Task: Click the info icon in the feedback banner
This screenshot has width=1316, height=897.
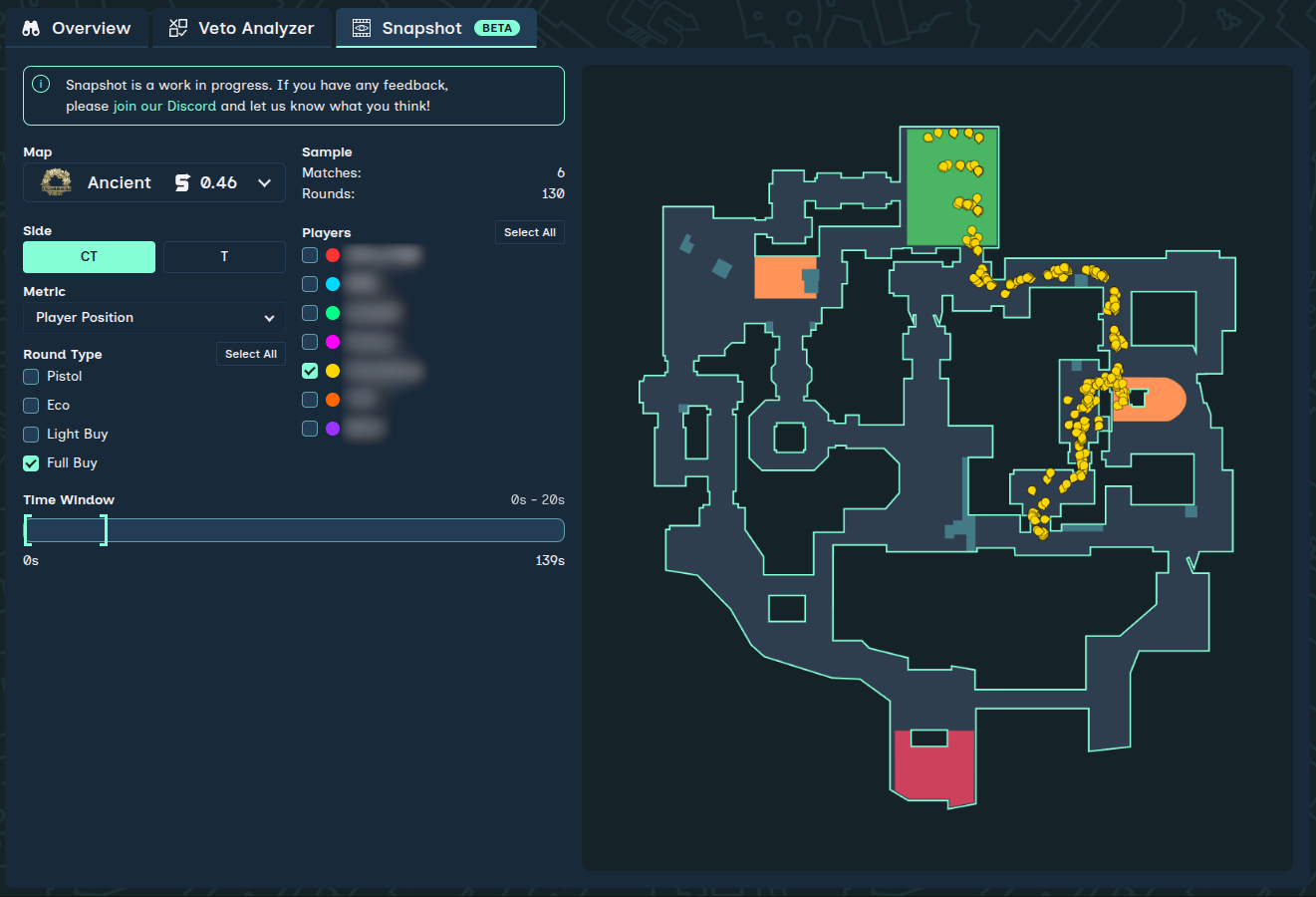Action: point(41,85)
